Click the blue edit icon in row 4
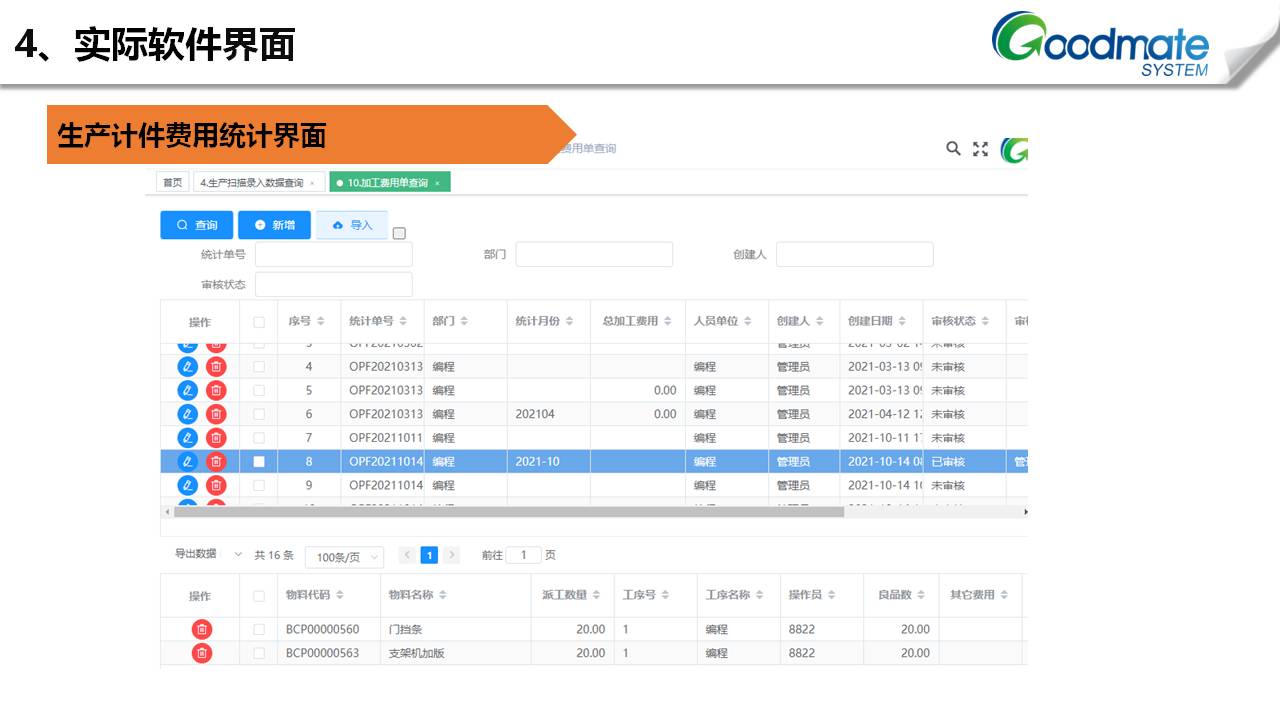 [x=187, y=367]
